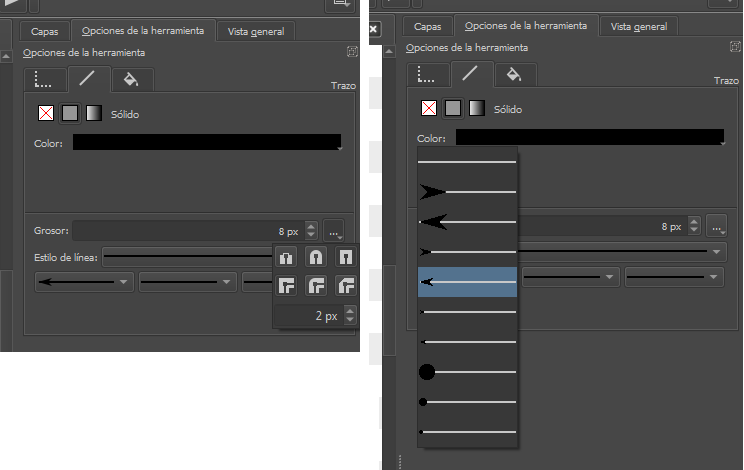The image size is (744, 470).
Task: Open fill bucket sub-tab in panel with cap popup
Action: pyautogui.click(x=132, y=79)
